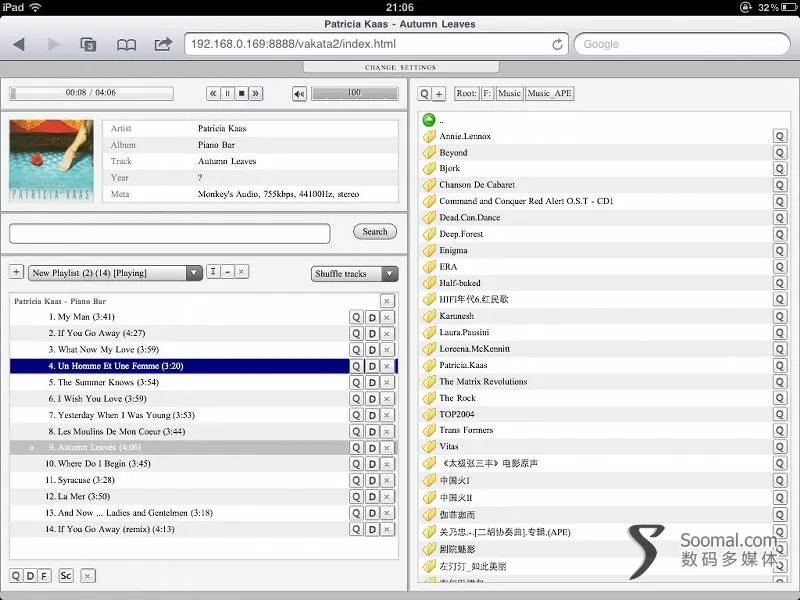Stop the playback
The width and height of the screenshot is (800, 600).
click(x=241, y=93)
